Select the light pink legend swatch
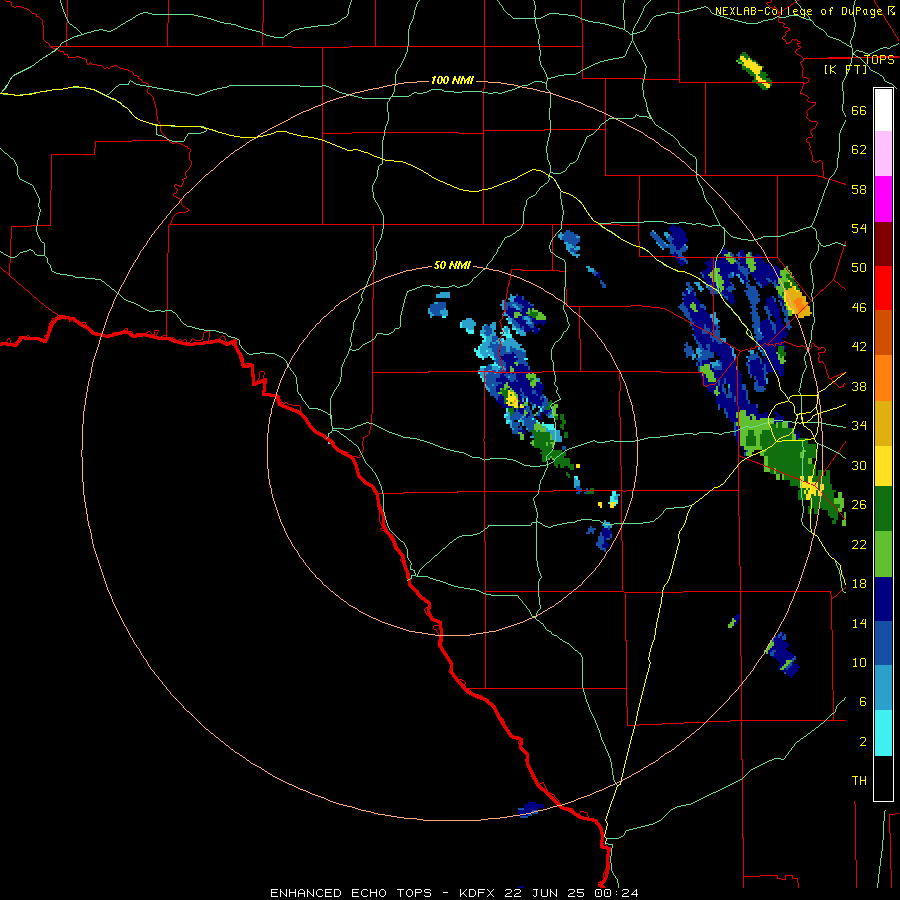 [x=883, y=153]
